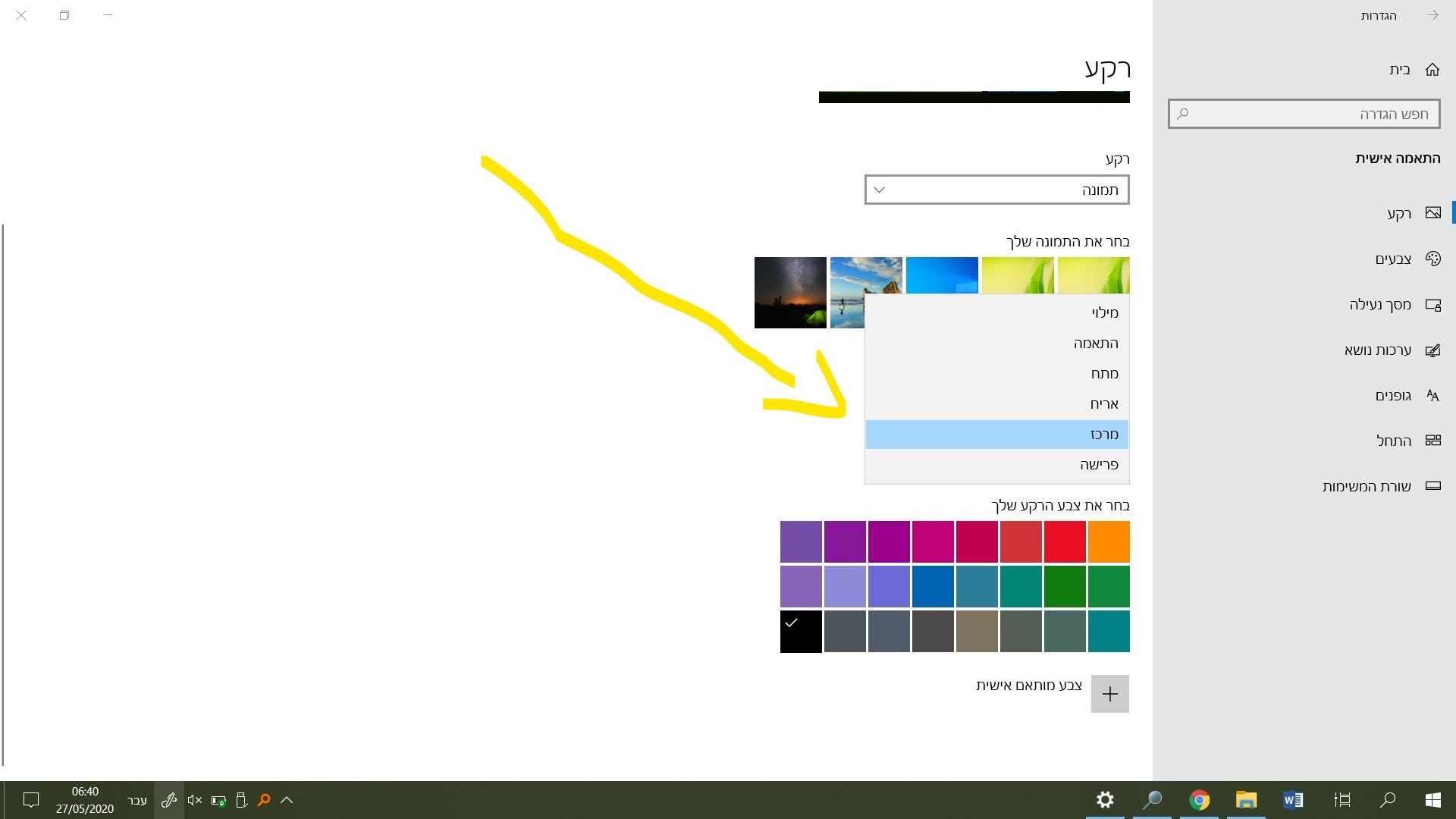Viewport: 1456px width, 819px height.
Task: Click the Home (בית) icon in sidebar
Action: pyautogui.click(x=1432, y=70)
